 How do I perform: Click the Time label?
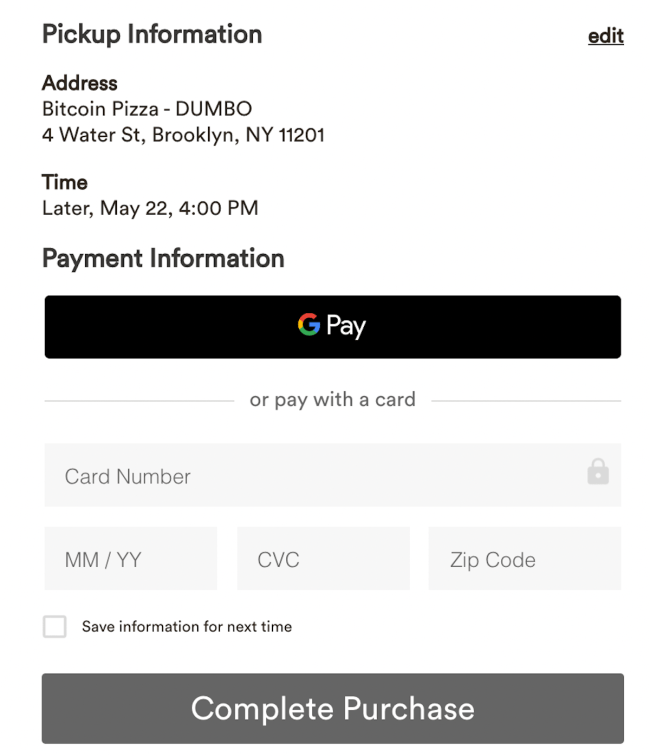click(x=65, y=183)
